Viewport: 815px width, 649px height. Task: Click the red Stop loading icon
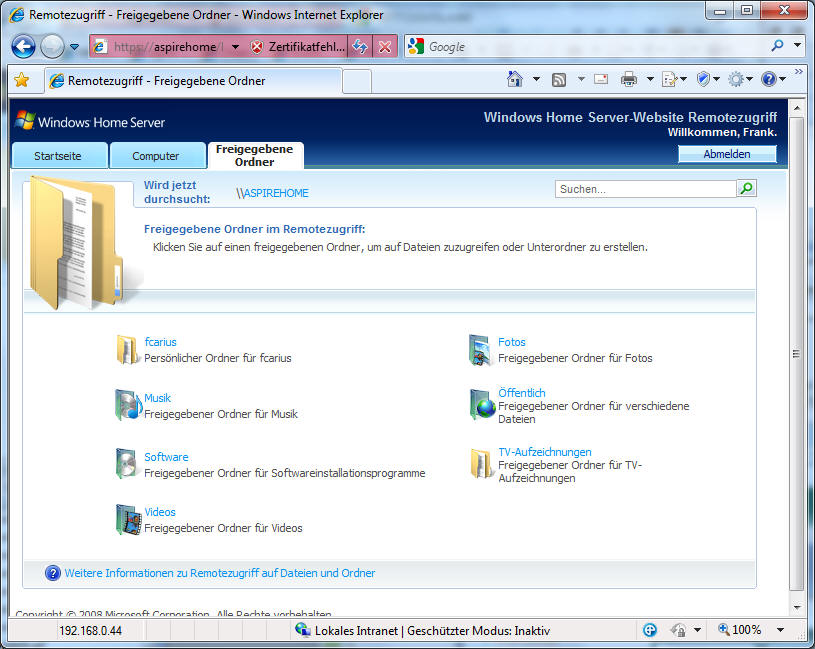385,47
